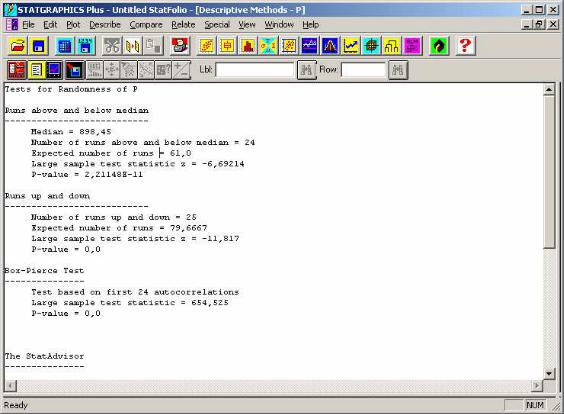564x414 pixels.
Task: Open the Window menu
Action: [279, 25]
